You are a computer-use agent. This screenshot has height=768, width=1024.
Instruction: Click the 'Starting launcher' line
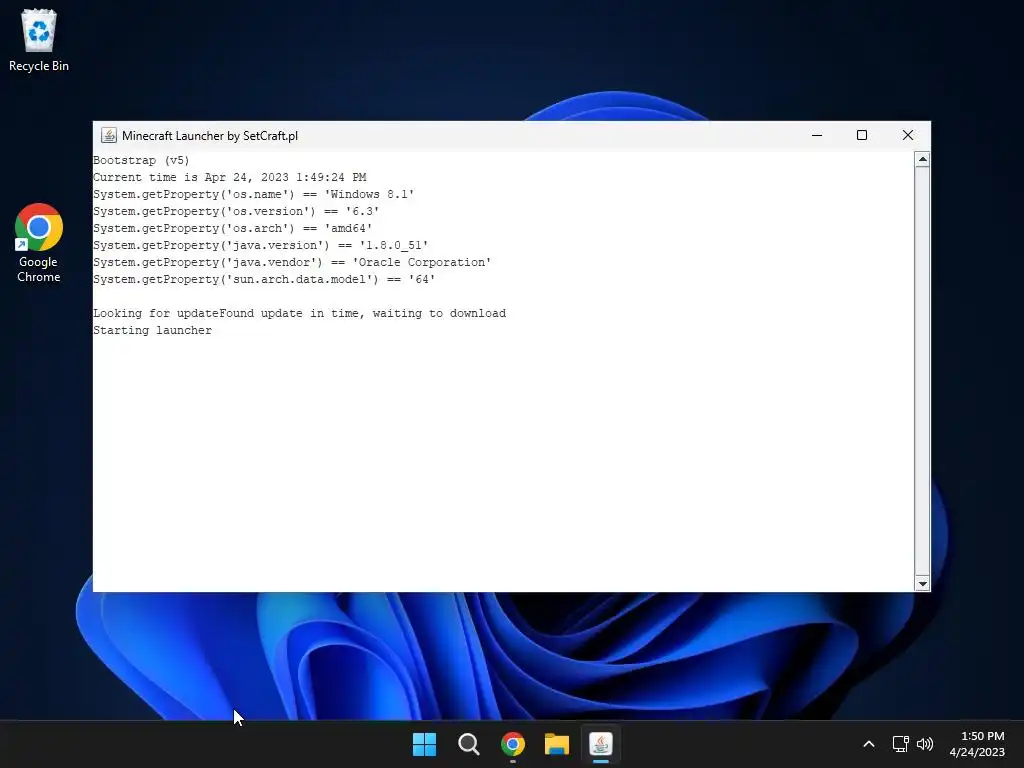pos(152,330)
